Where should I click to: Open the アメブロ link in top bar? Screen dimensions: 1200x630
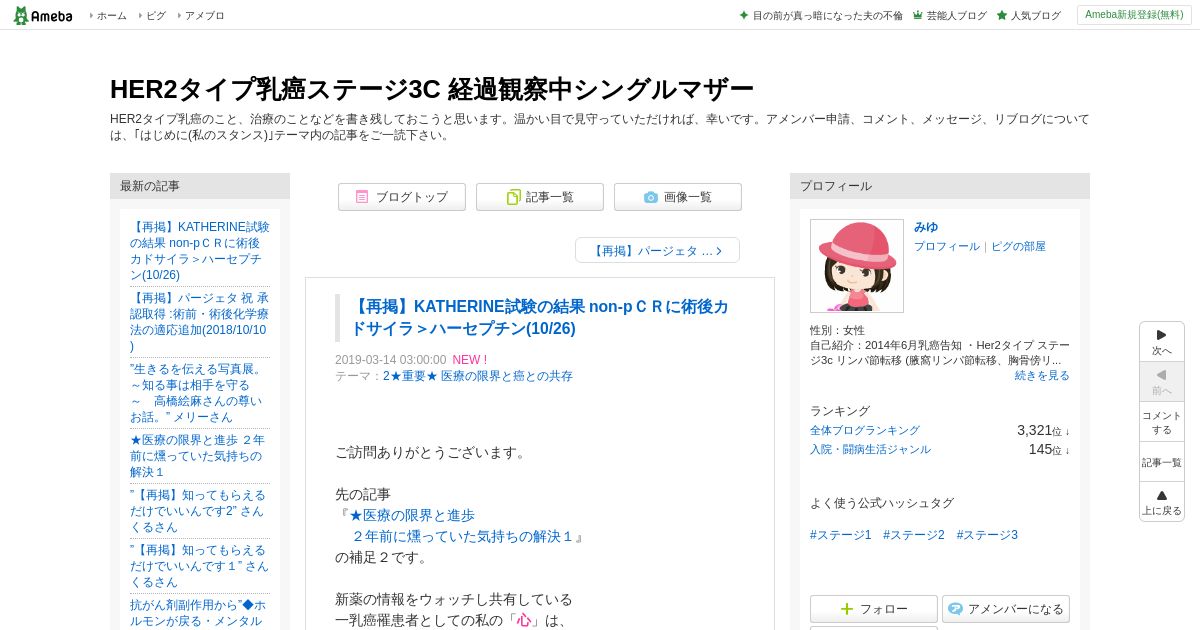point(204,15)
